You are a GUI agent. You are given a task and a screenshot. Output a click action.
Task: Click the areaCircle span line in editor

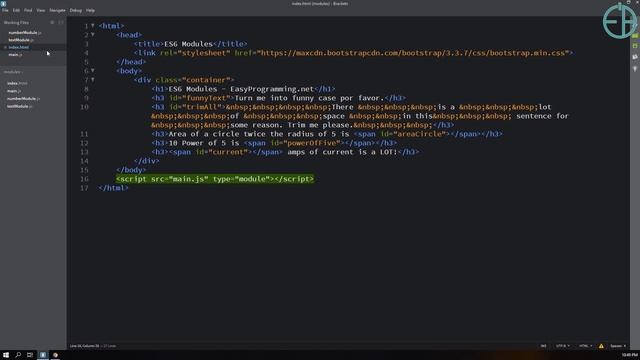(x=327, y=134)
